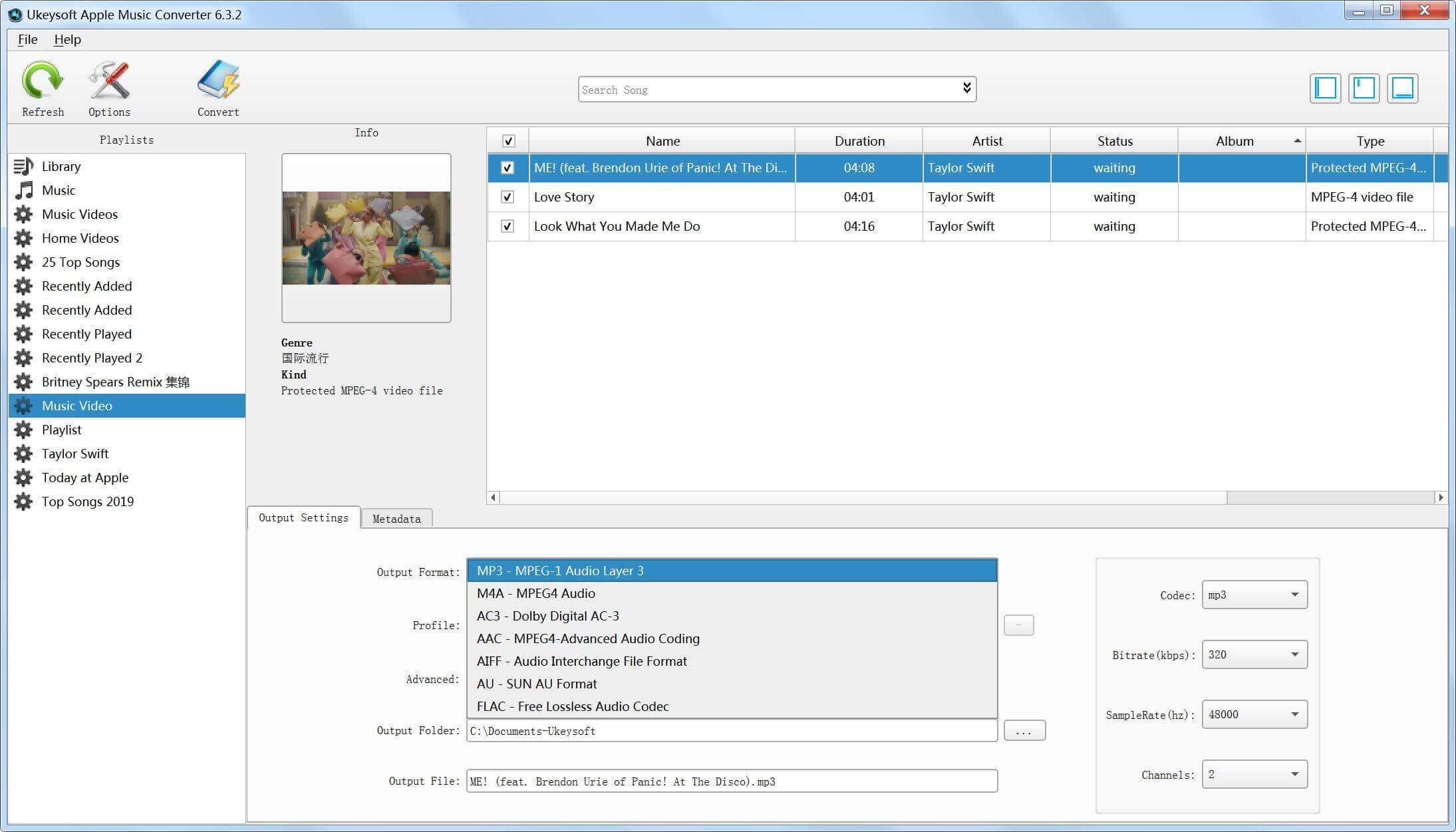
Task: Click the Music Video playlist sidebar icon
Action: coord(22,405)
